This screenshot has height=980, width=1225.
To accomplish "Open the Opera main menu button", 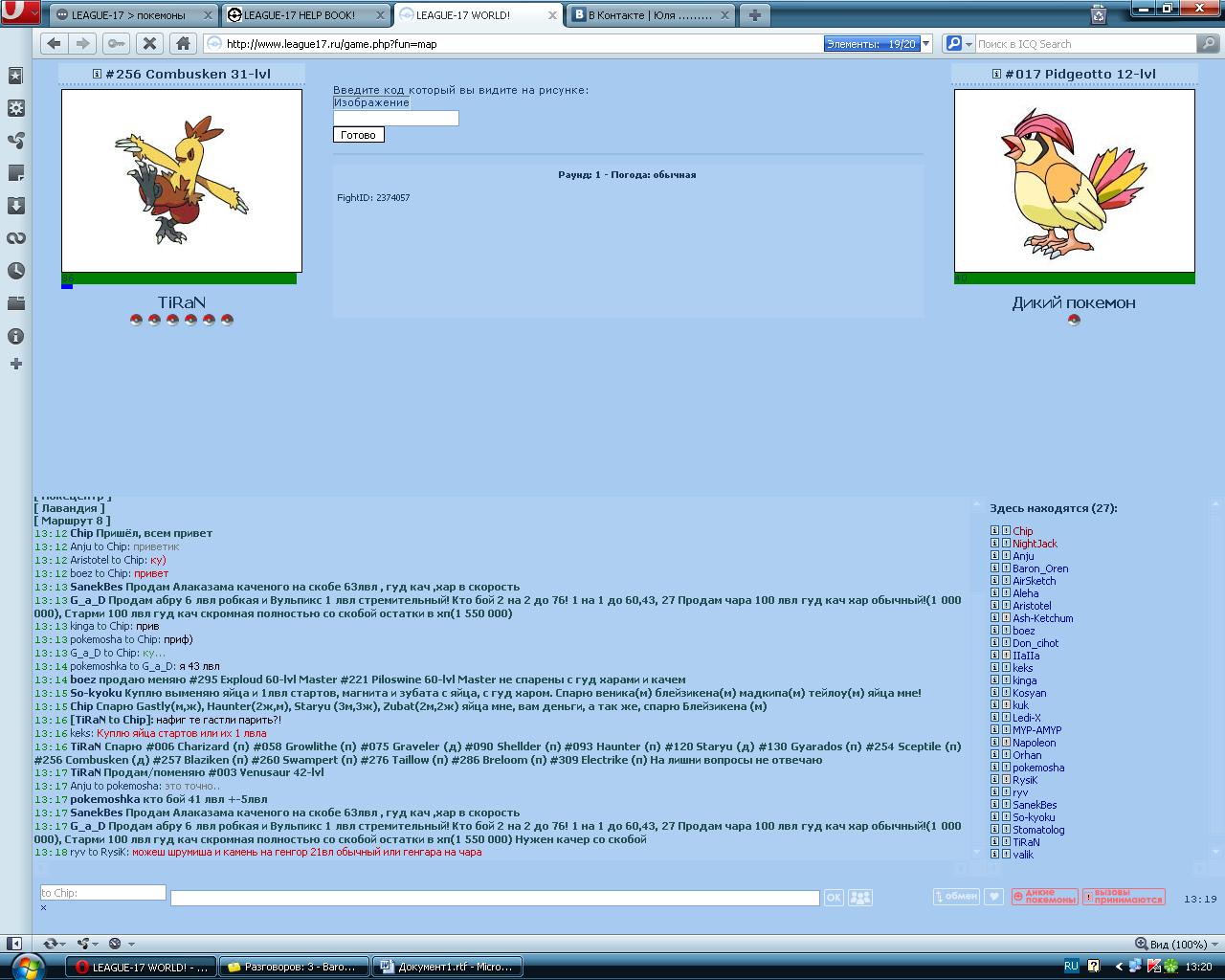I will 20,13.
